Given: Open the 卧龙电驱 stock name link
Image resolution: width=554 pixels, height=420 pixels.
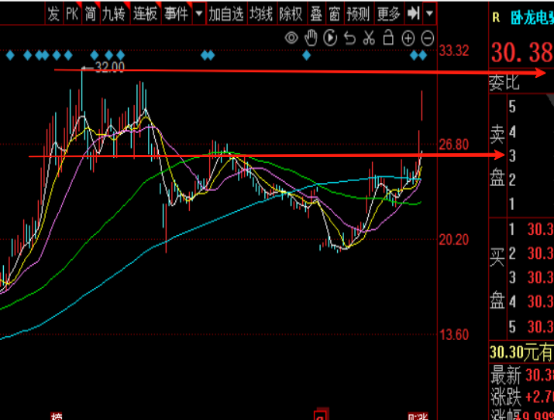Looking at the screenshot, I should [x=532, y=18].
